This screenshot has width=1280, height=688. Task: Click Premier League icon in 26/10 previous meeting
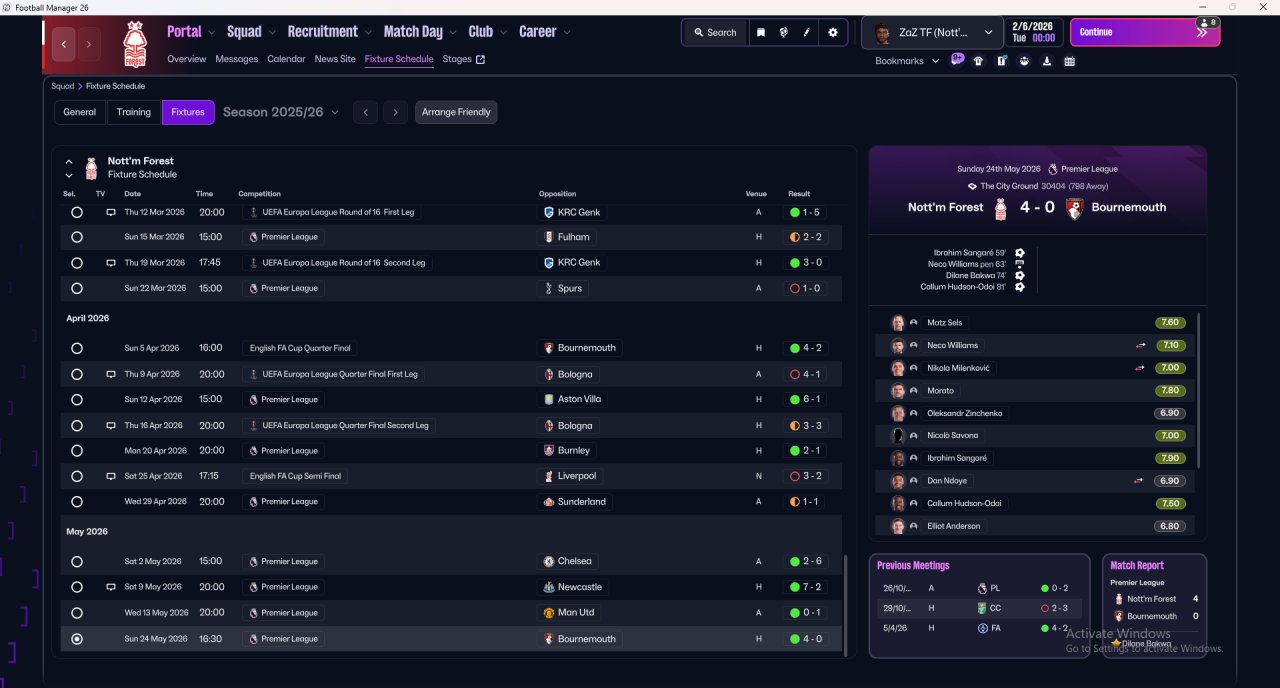click(x=982, y=589)
